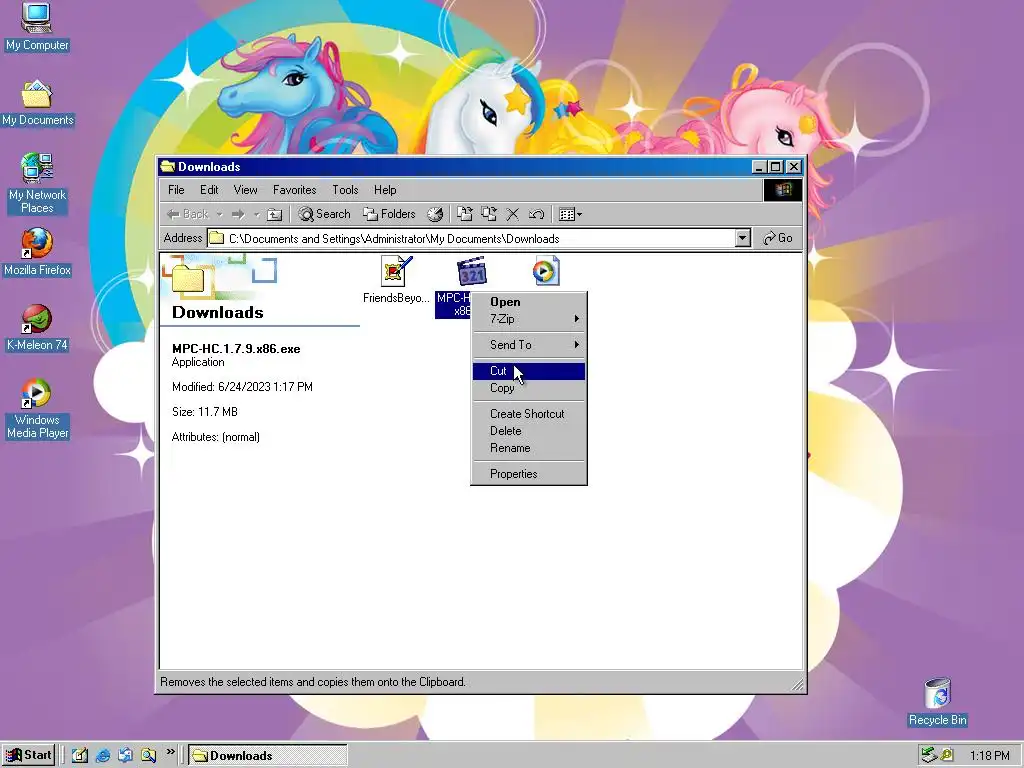The width and height of the screenshot is (1024, 768).
Task: Open the Favorites menu
Action: click(x=295, y=190)
